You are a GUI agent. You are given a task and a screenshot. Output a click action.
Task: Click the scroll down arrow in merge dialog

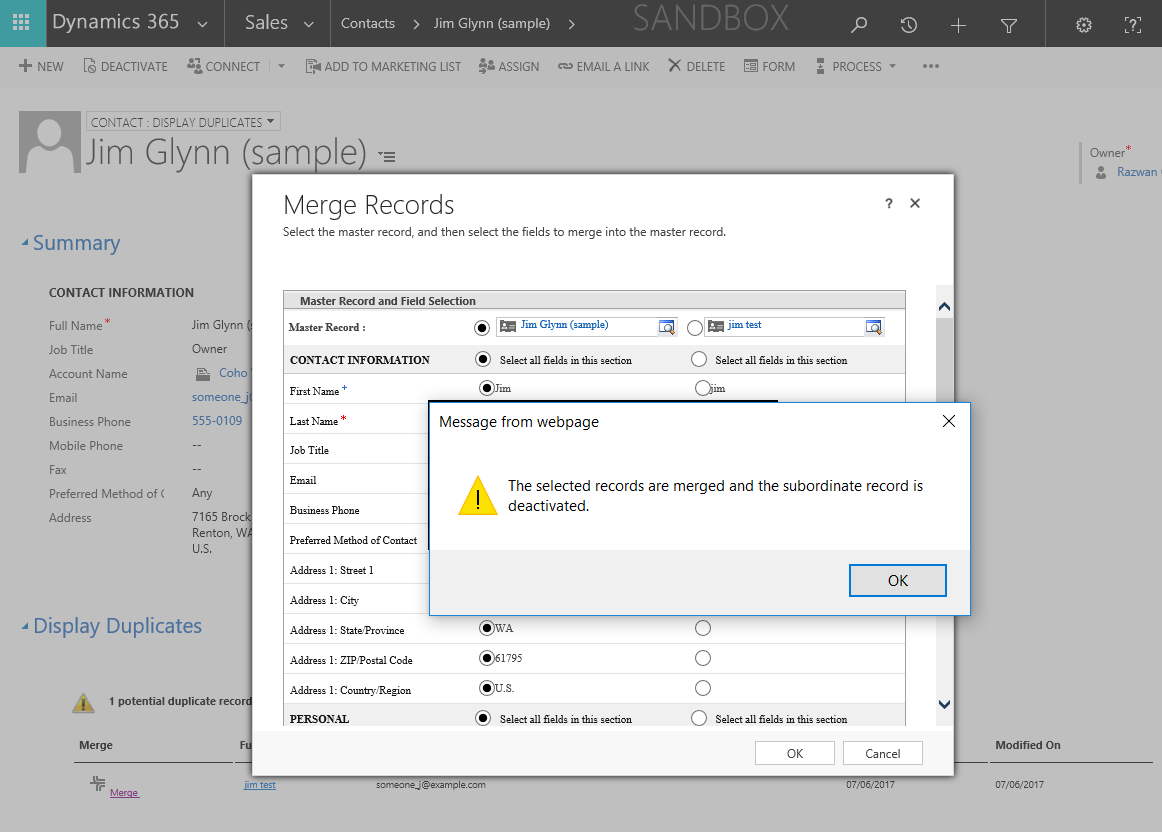pos(944,704)
